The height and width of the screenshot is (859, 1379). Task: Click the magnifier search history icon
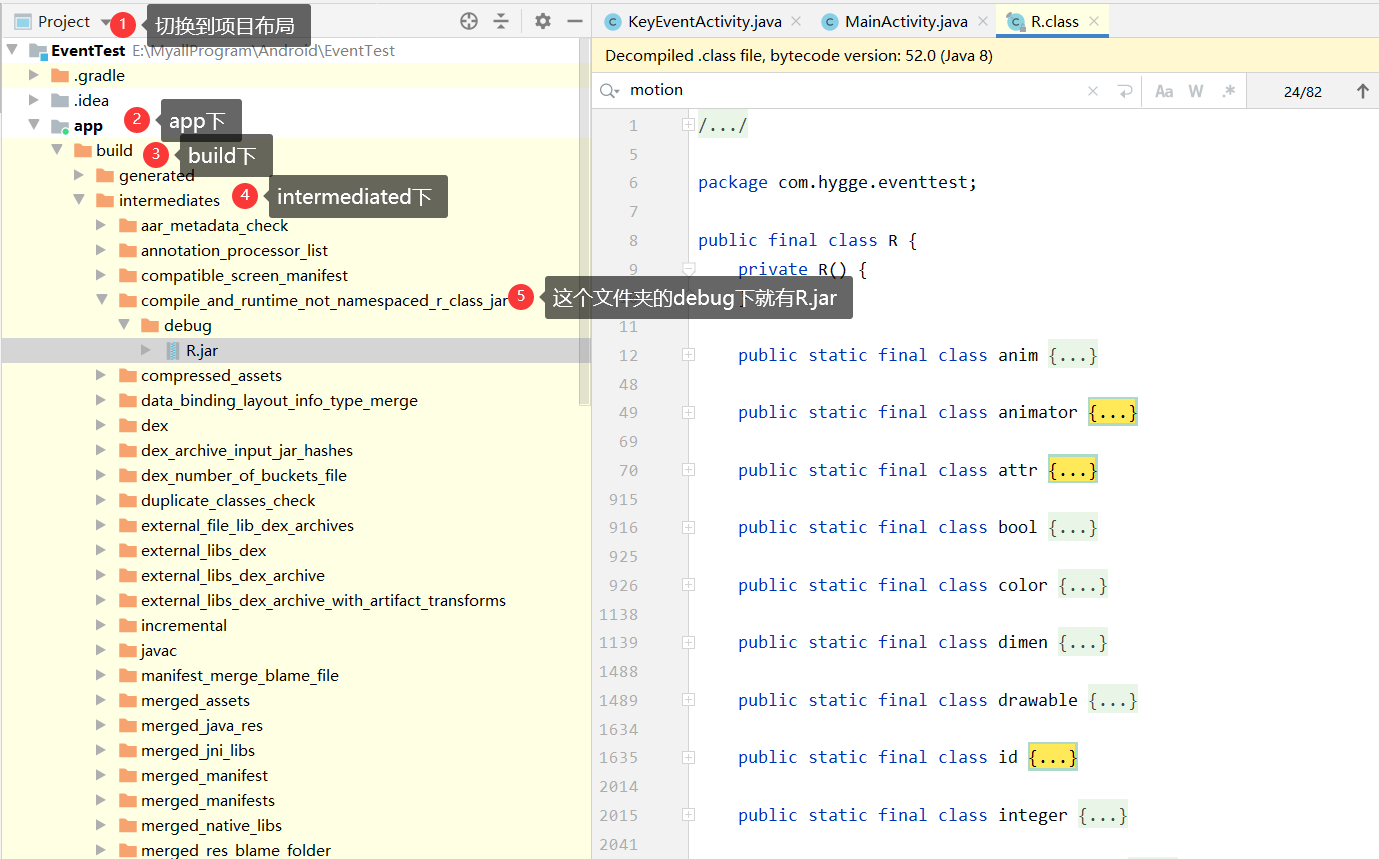pyautogui.click(x=609, y=91)
